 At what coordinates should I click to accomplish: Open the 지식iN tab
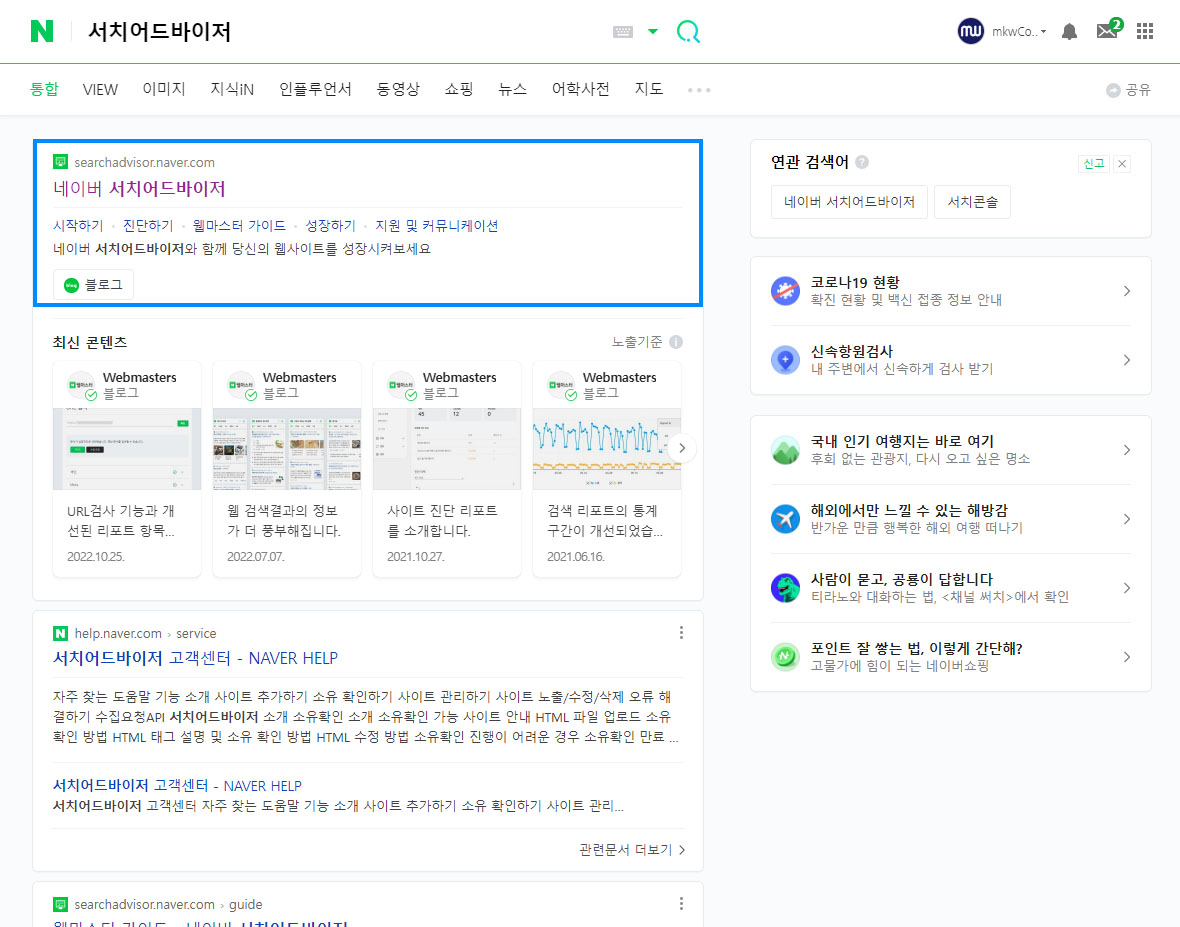click(x=232, y=89)
